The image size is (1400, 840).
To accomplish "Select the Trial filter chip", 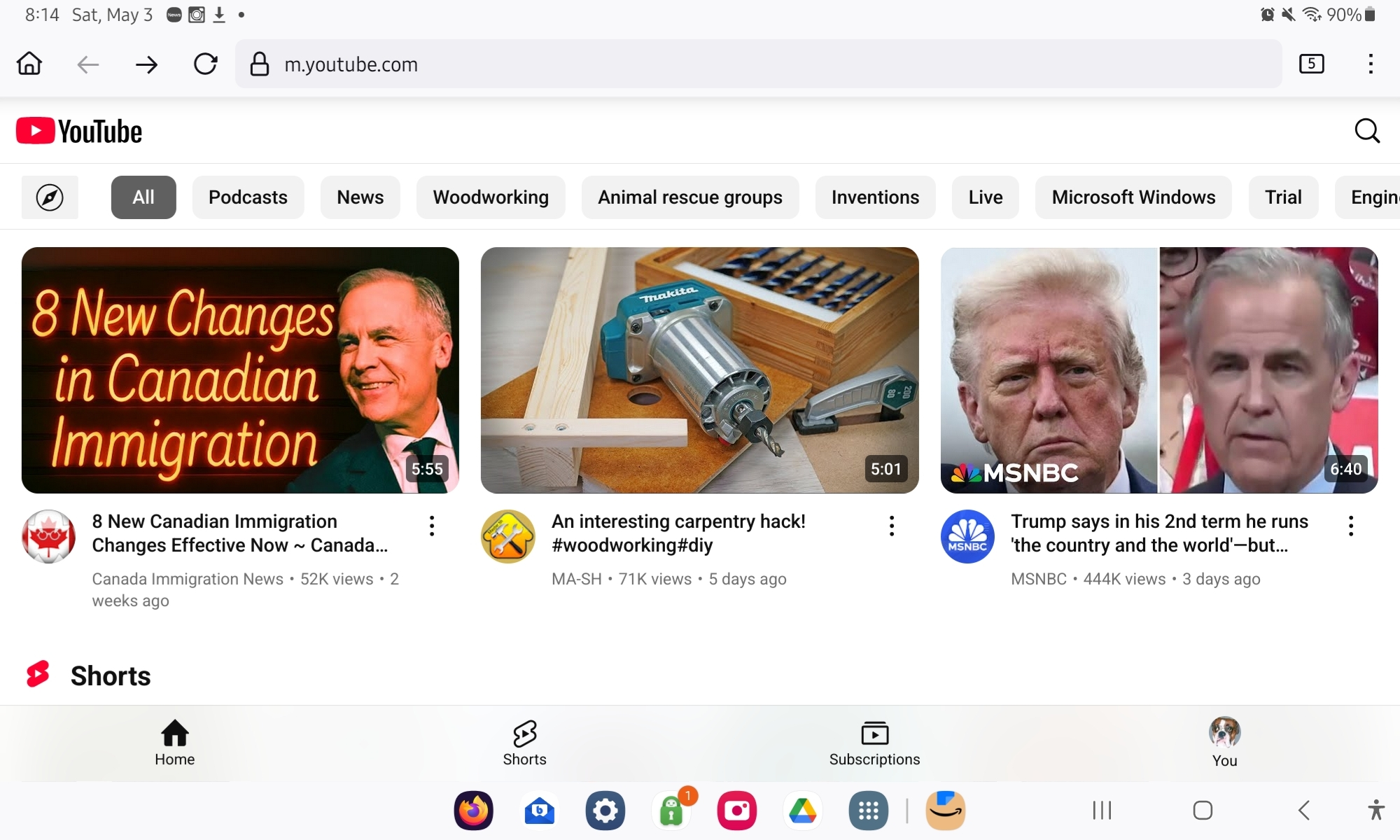I will [x=1283, y=197].
